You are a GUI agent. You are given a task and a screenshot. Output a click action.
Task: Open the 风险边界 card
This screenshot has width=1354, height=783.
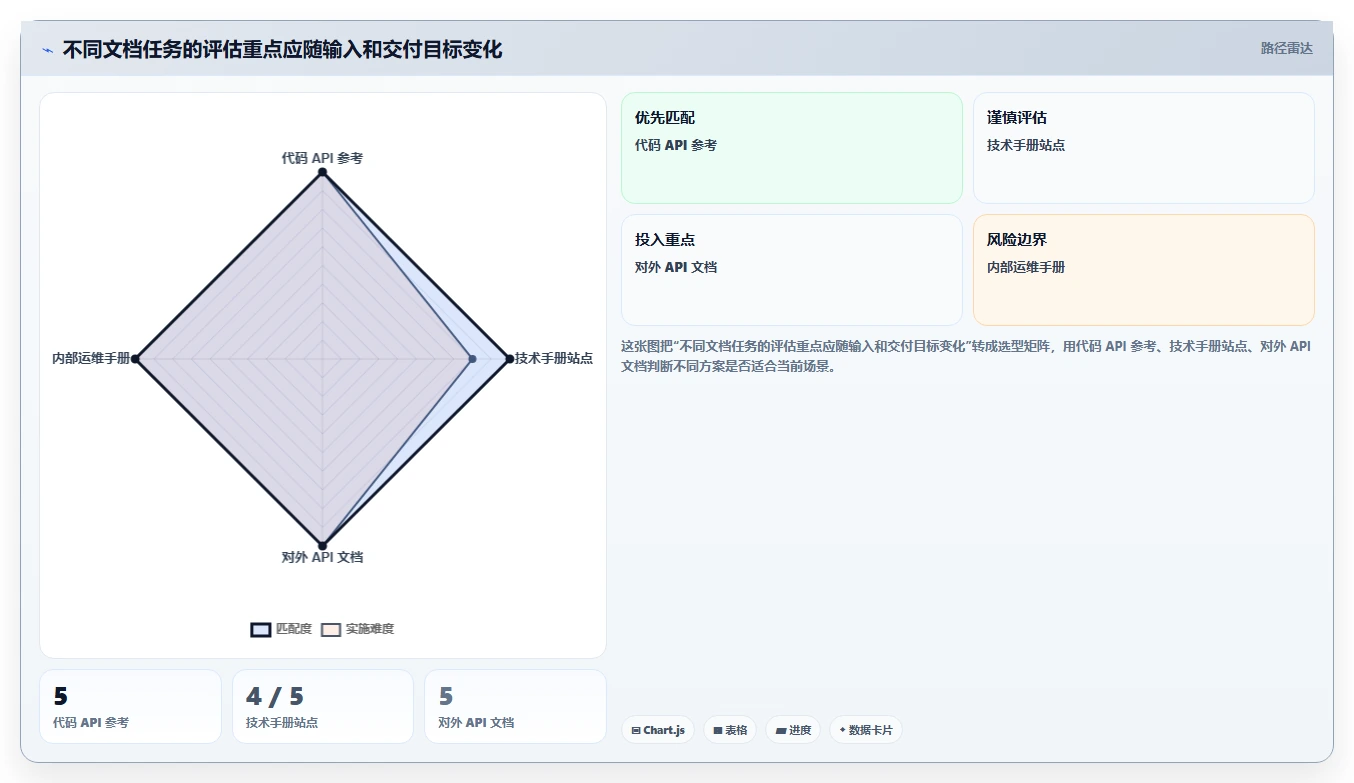click(x=1143, y=270)
